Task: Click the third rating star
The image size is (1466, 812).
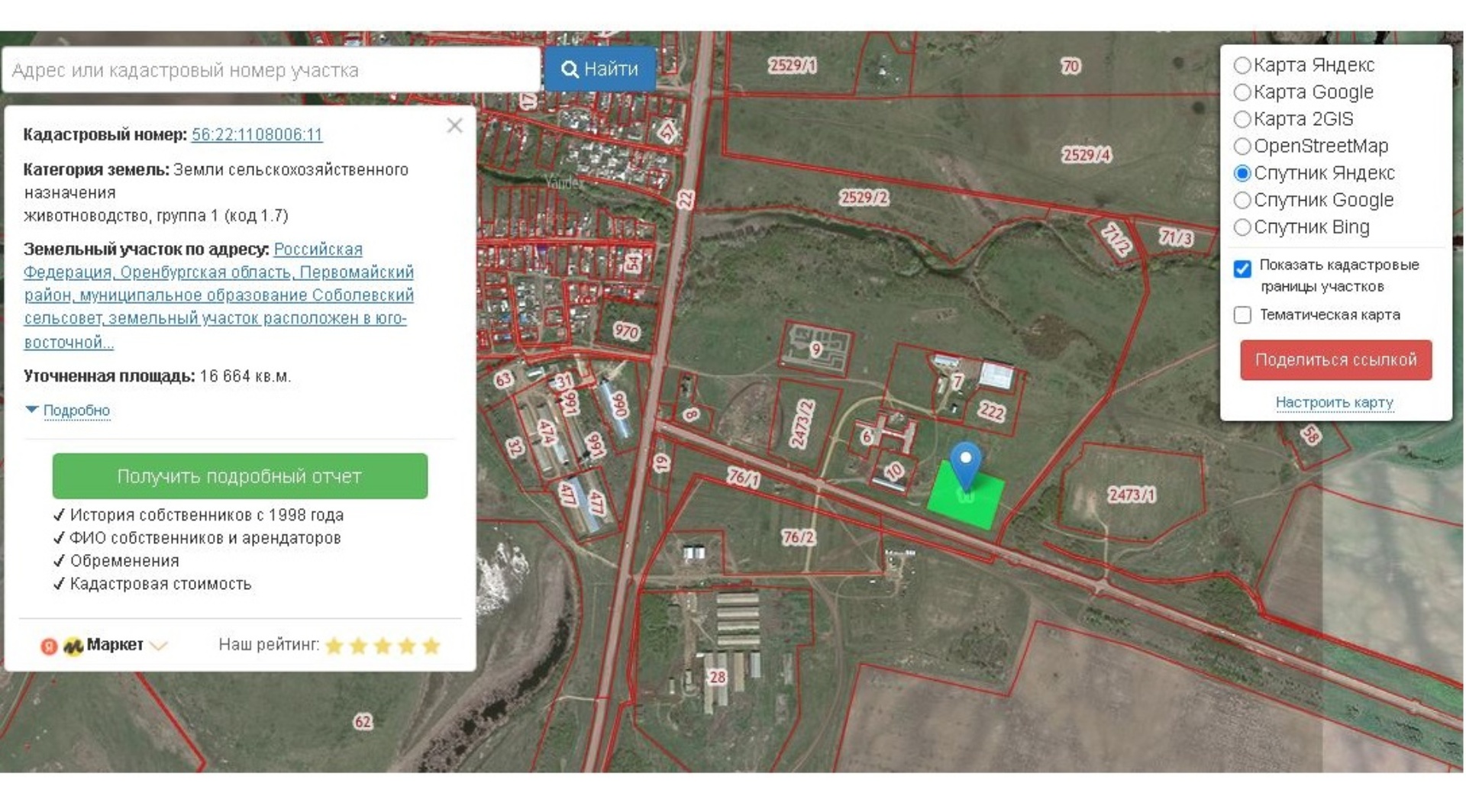Action: pyautogui.click(x=383, y=646)
